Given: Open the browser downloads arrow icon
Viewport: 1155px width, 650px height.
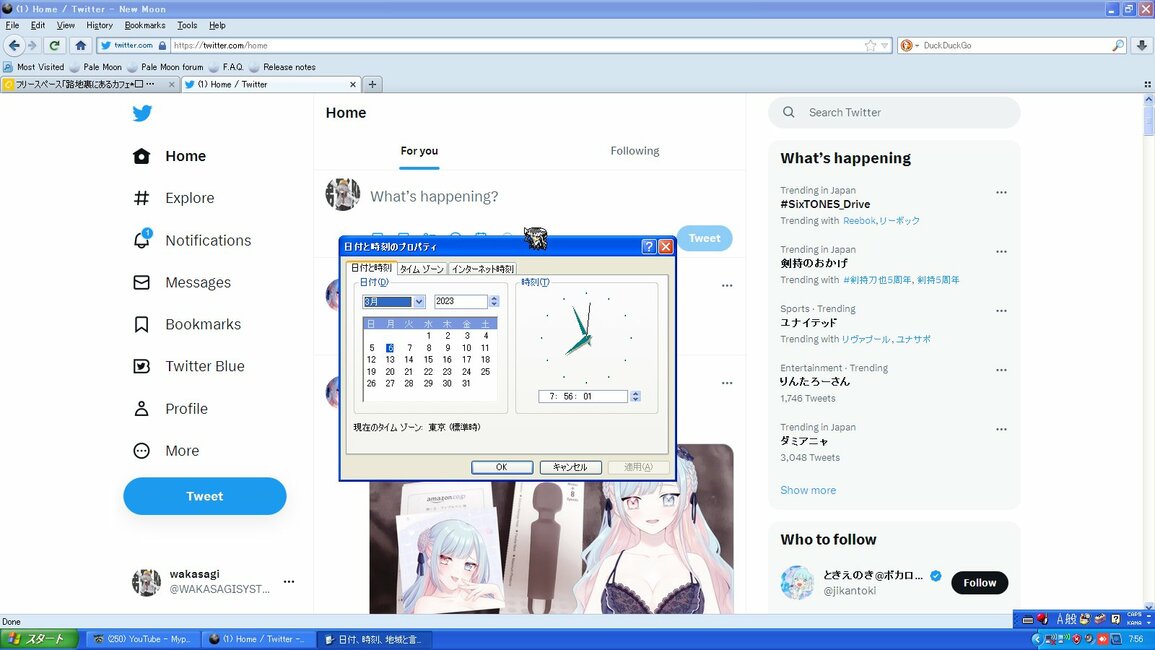Looking at the screenshot, I should coord(1142,45).
